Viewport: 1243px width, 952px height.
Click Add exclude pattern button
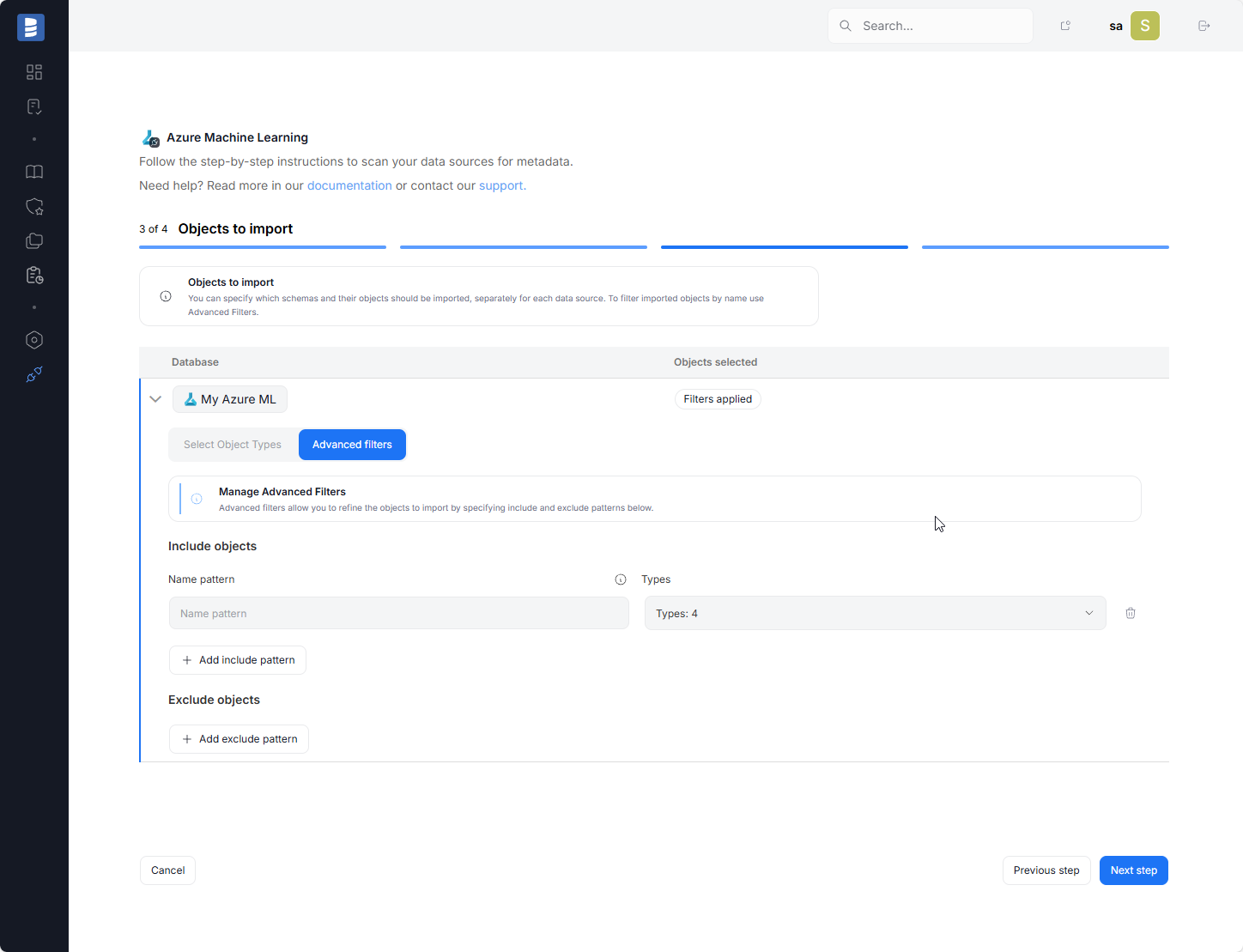pyautogui.click(x=239, y=739)
